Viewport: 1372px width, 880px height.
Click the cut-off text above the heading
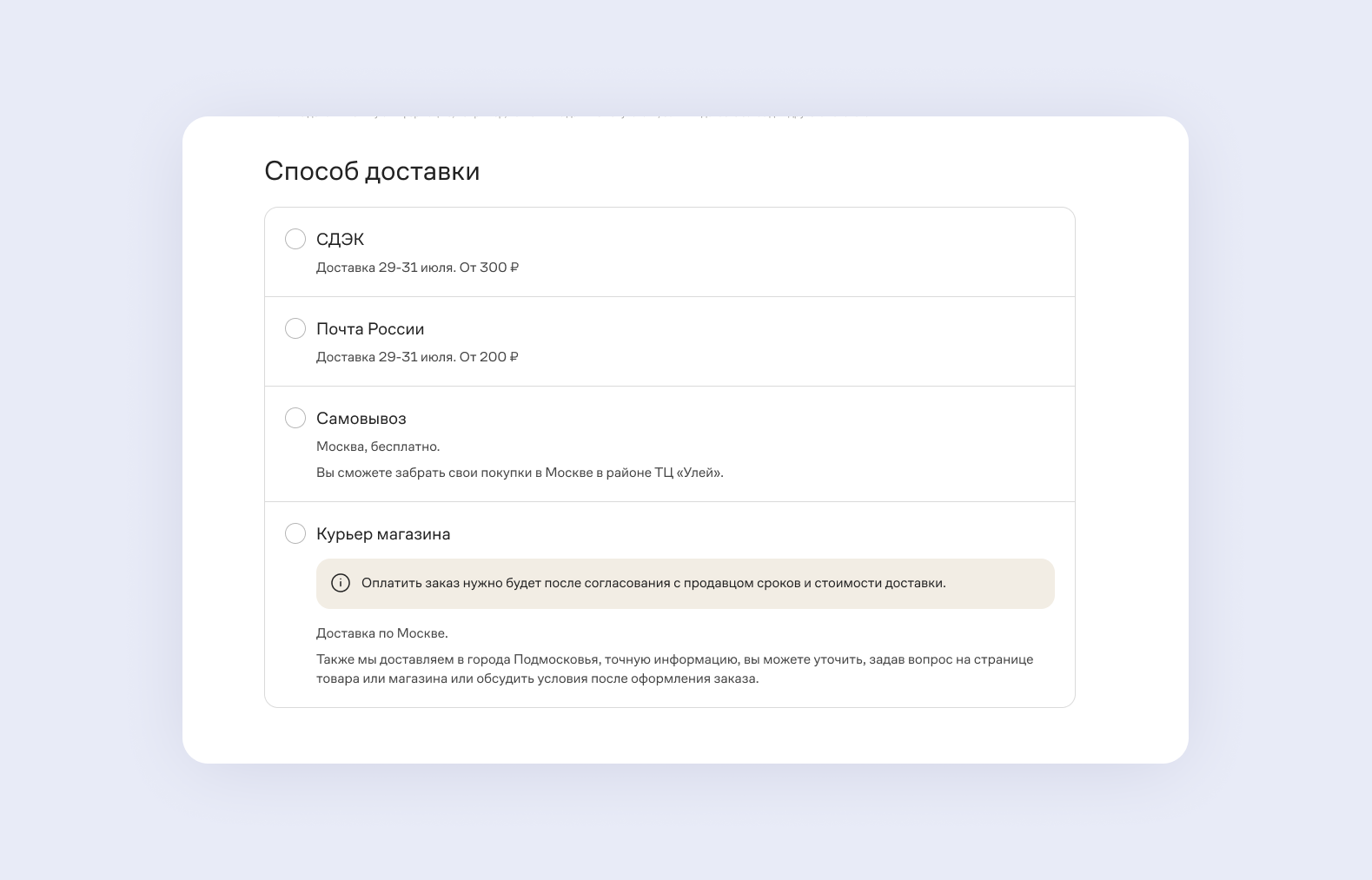(539, 116)
